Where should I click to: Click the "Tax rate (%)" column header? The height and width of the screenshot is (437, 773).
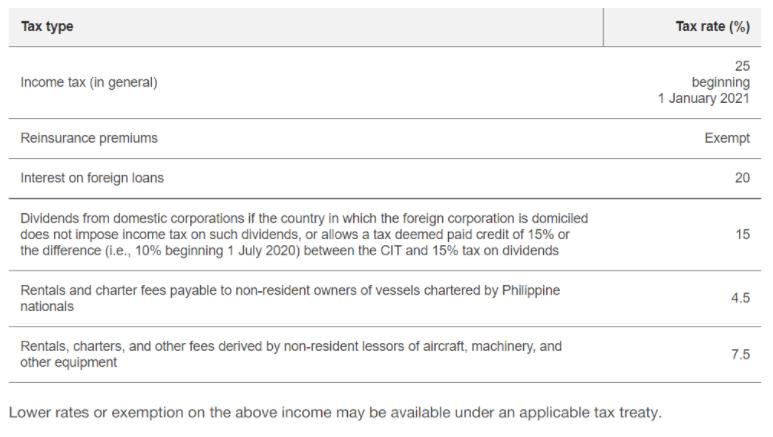[712, 27]
